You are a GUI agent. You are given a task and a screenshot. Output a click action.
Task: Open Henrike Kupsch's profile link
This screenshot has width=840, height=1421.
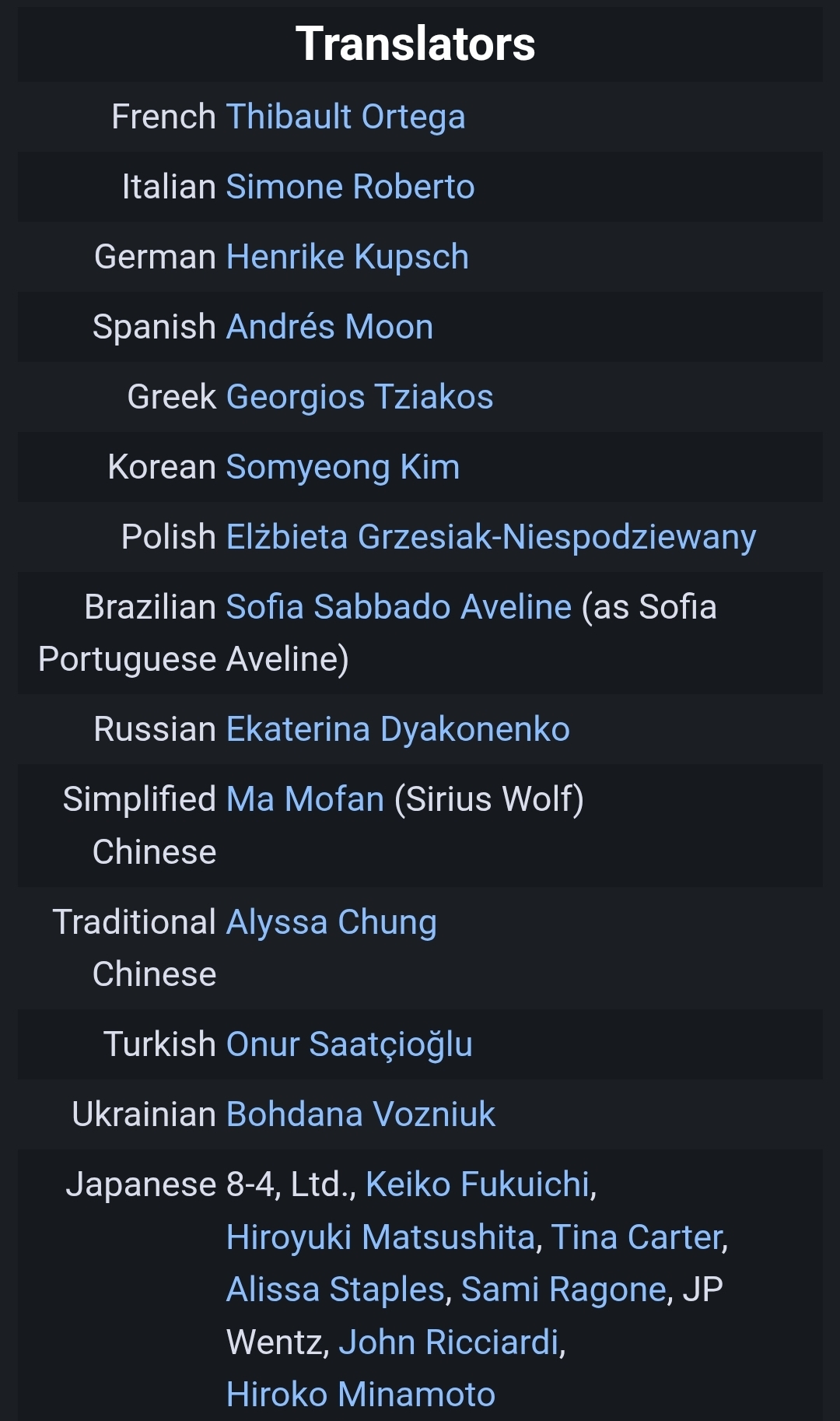(x=347, y=257)
